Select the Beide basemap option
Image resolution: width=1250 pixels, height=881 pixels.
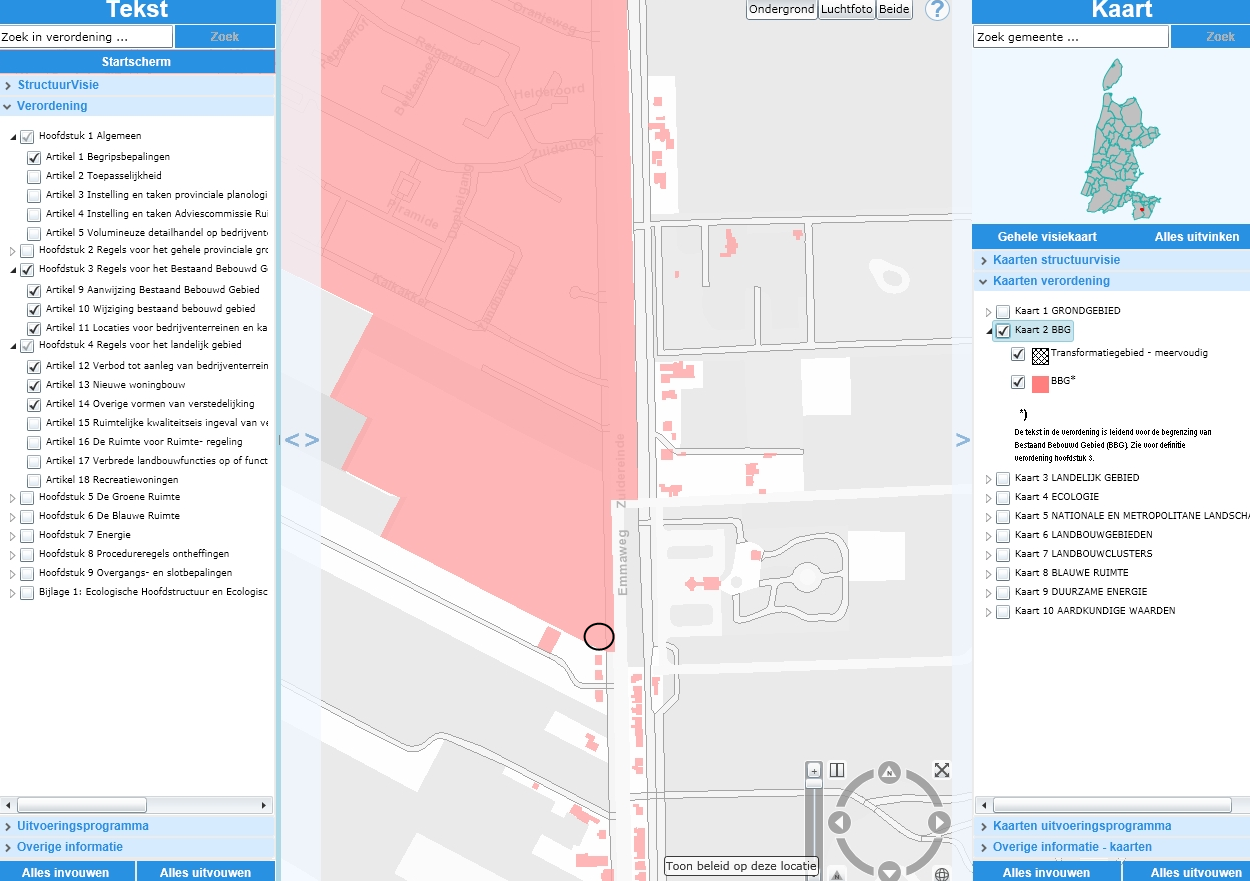[894, 9]
